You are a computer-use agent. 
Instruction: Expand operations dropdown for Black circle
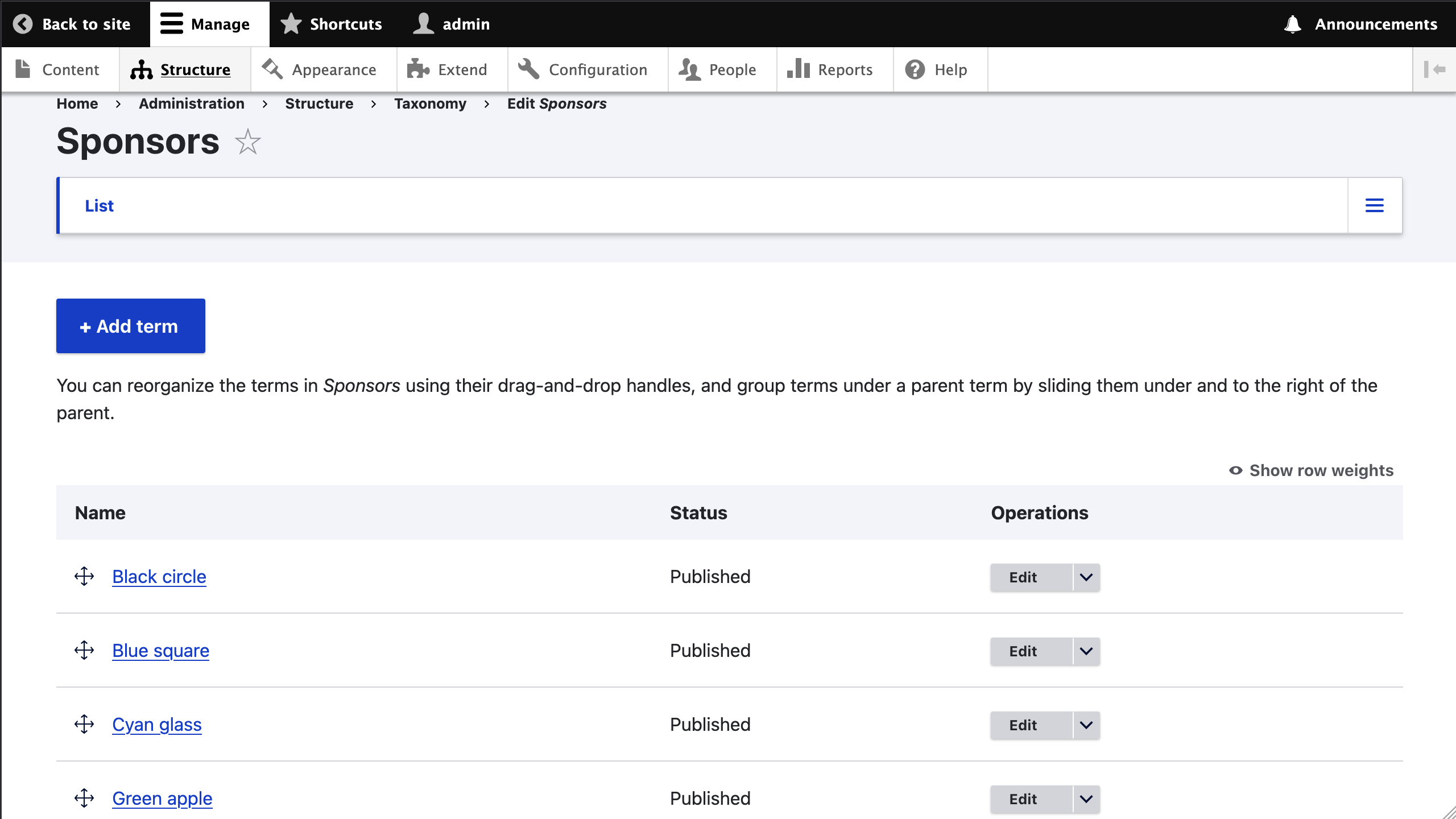coord(1086,577)
